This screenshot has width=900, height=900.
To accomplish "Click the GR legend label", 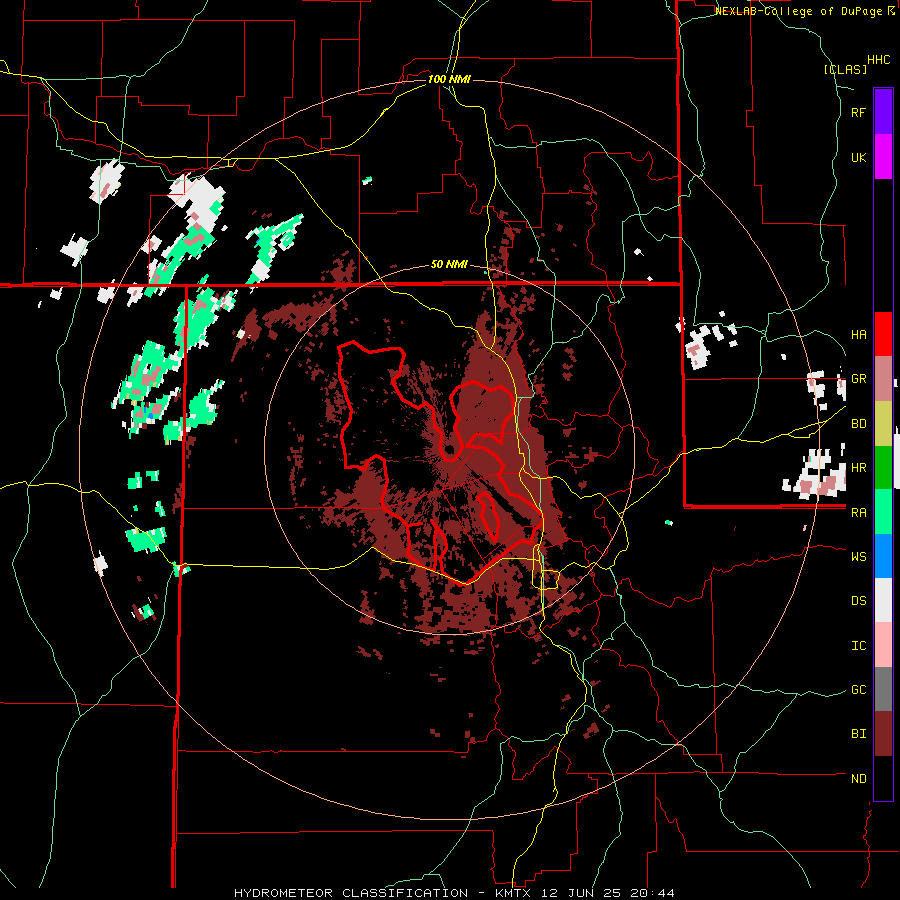I will click(x=859, y=379).
